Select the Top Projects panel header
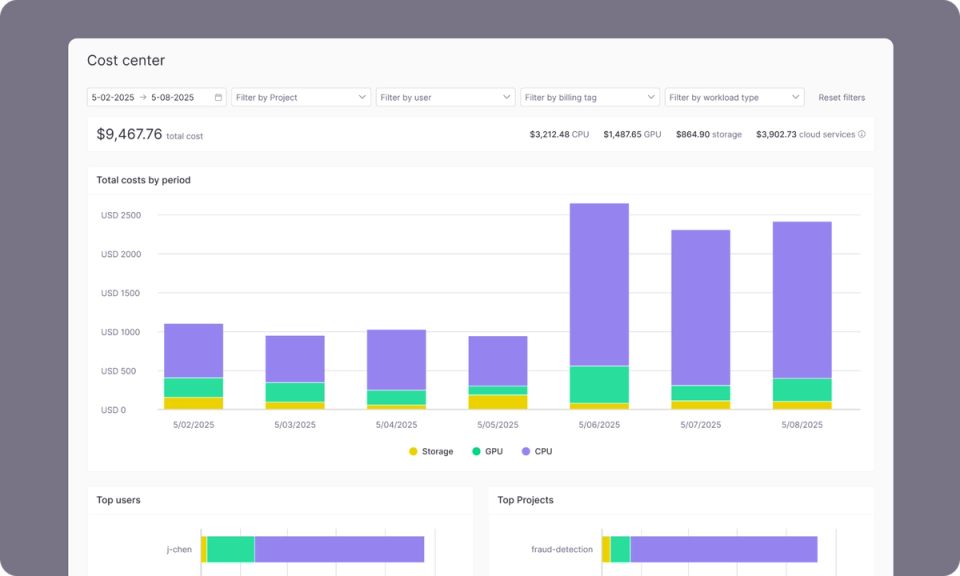 (527, 500)
